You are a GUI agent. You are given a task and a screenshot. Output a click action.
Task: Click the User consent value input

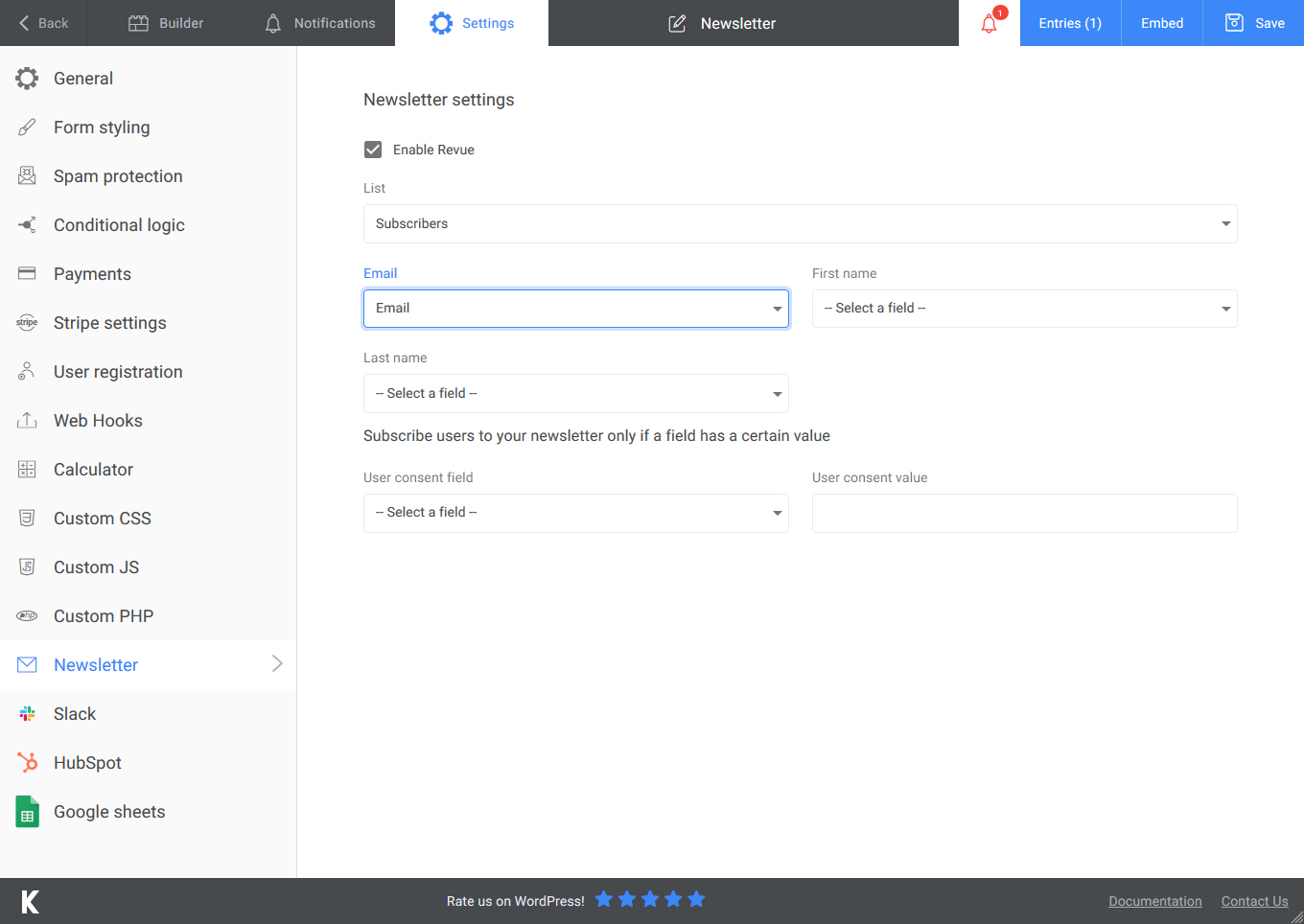pyautogui.click(x=1024, y=513)
